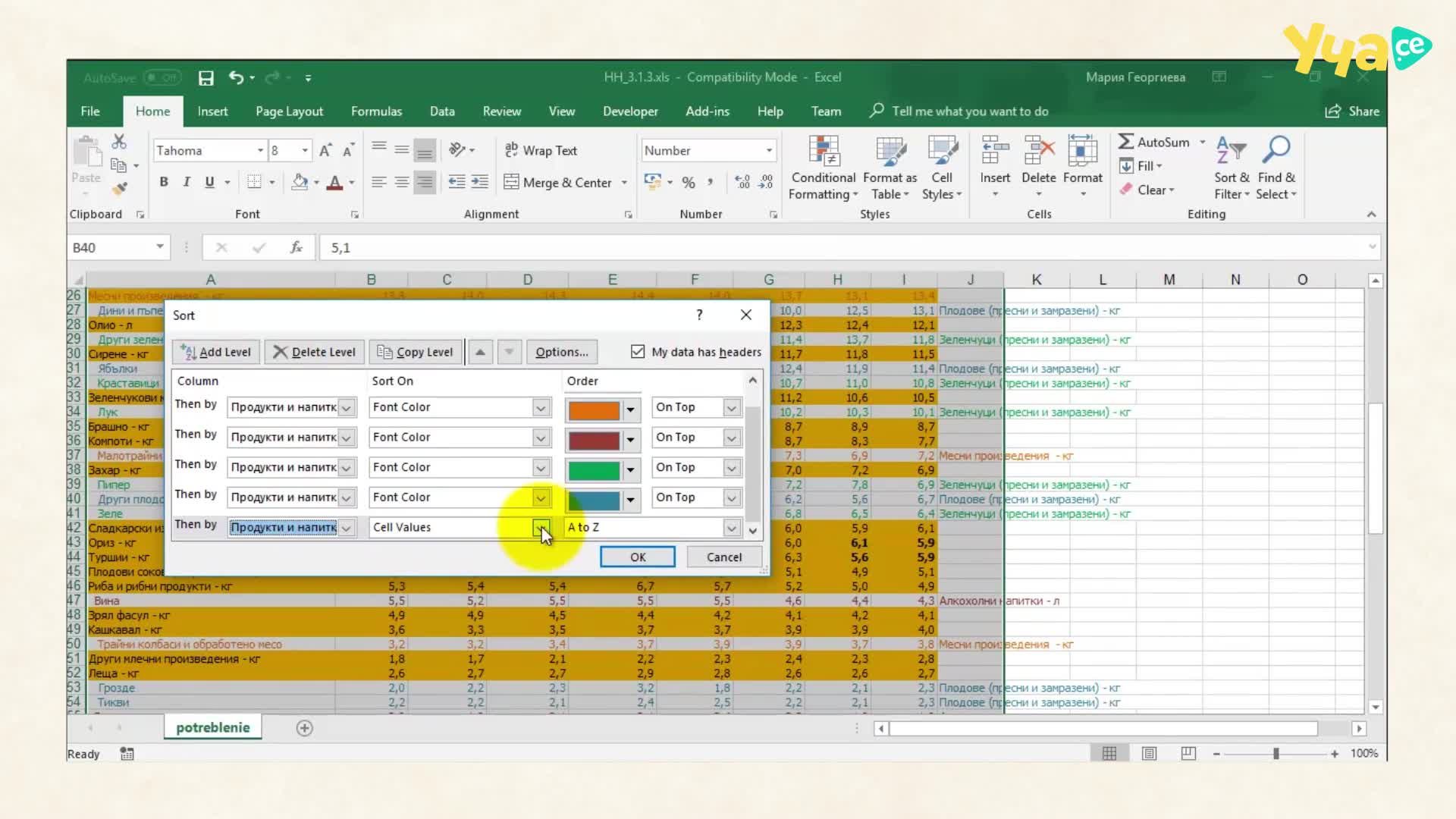Click the Add Level button
The image size is (1456, 819).
[x=216, y=352]
